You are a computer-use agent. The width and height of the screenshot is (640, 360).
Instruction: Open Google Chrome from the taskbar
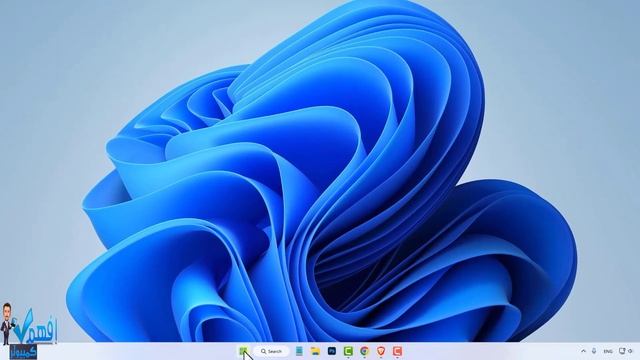click(364, 351)
